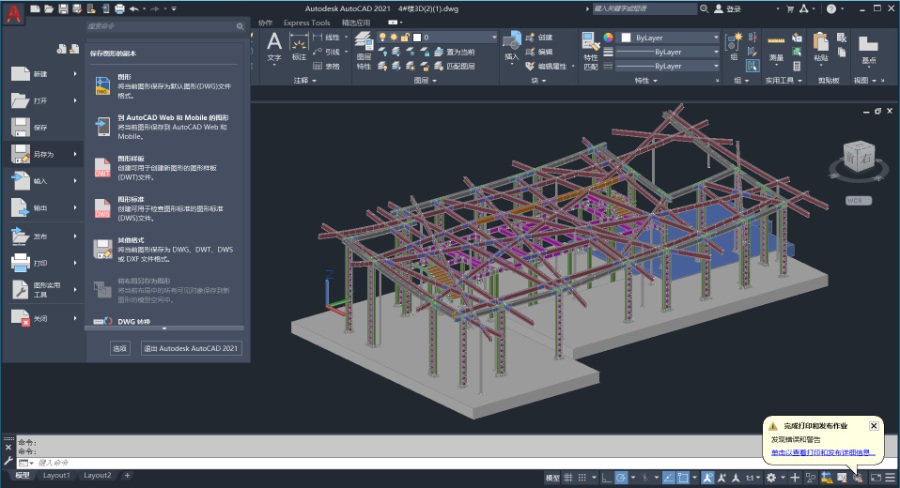Viewport: 900px width, 488px height.
Task: Click the Paste (粘贴) icon
Action: point(821,42)
